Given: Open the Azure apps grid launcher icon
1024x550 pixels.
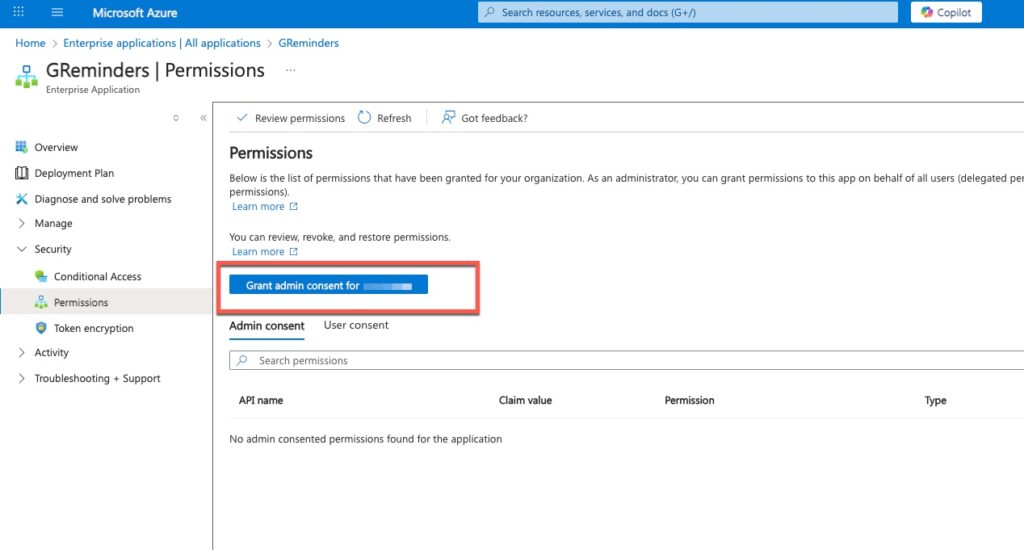Looking at the screenshot, I should [x=18, y=12].
